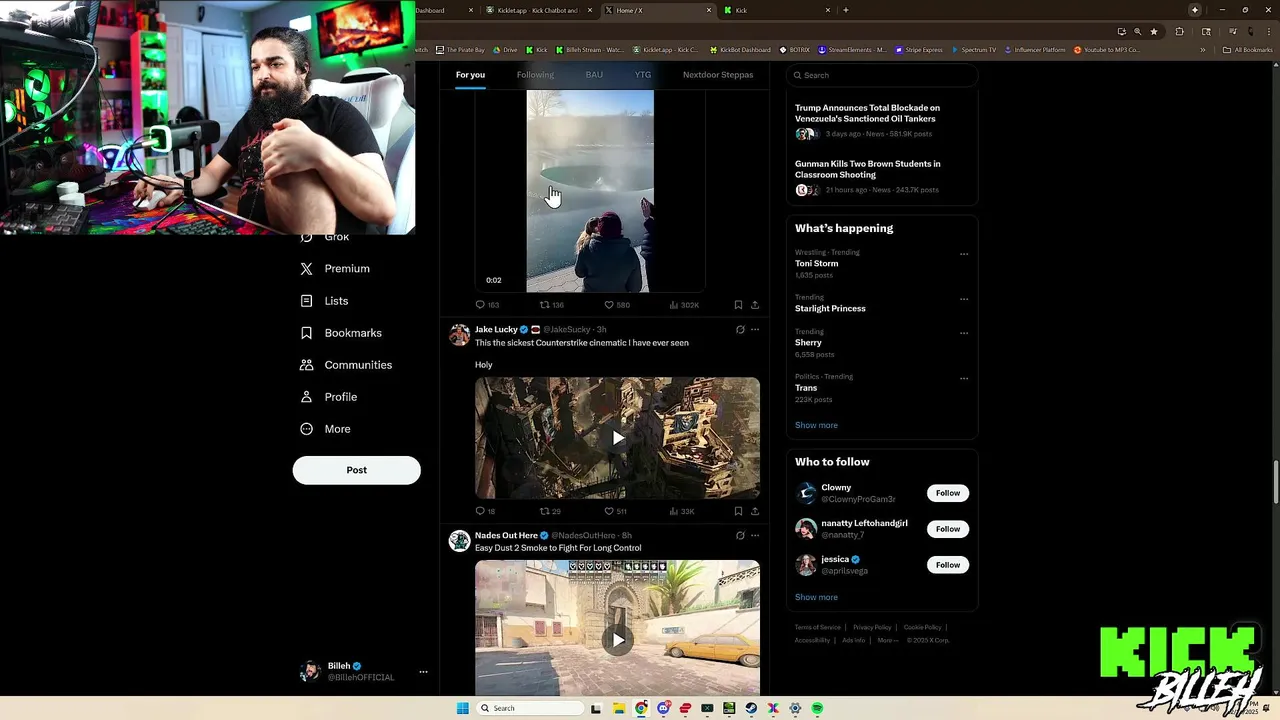Open the Nextdoor Steppas tab
1280x720 pixels.
pos(718,75)
